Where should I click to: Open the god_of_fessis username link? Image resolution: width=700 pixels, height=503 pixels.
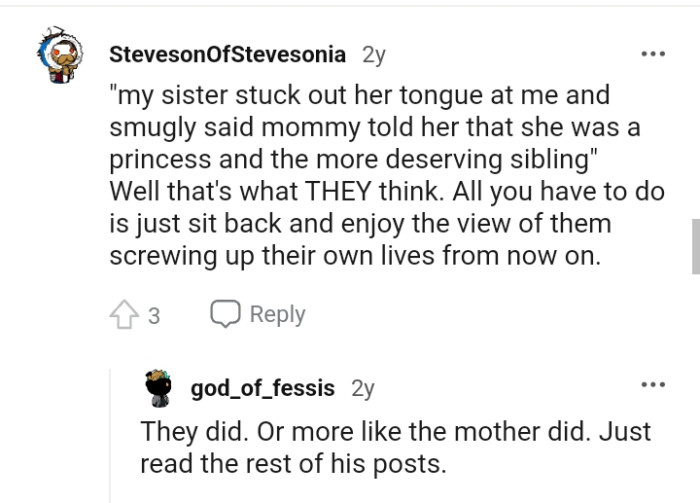point(263,388)
